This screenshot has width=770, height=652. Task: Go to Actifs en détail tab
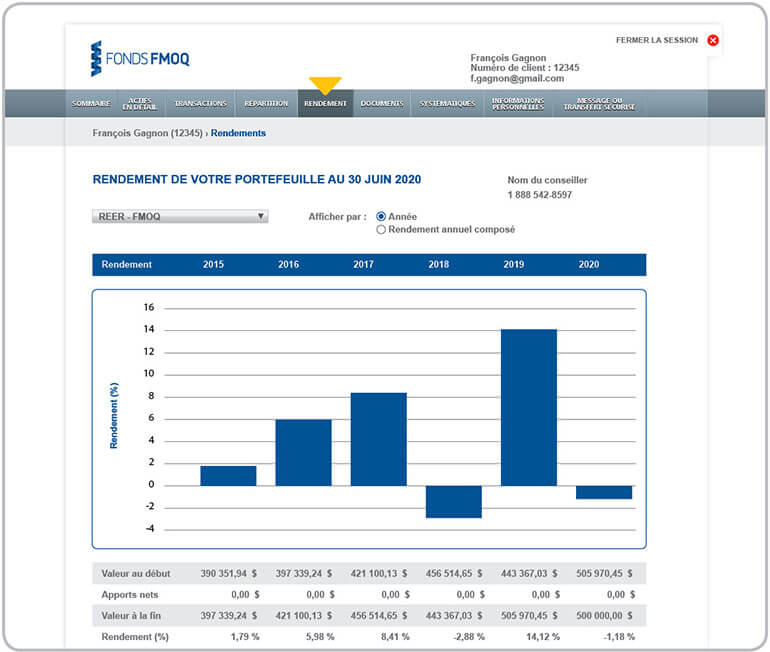tap(140, 104)
